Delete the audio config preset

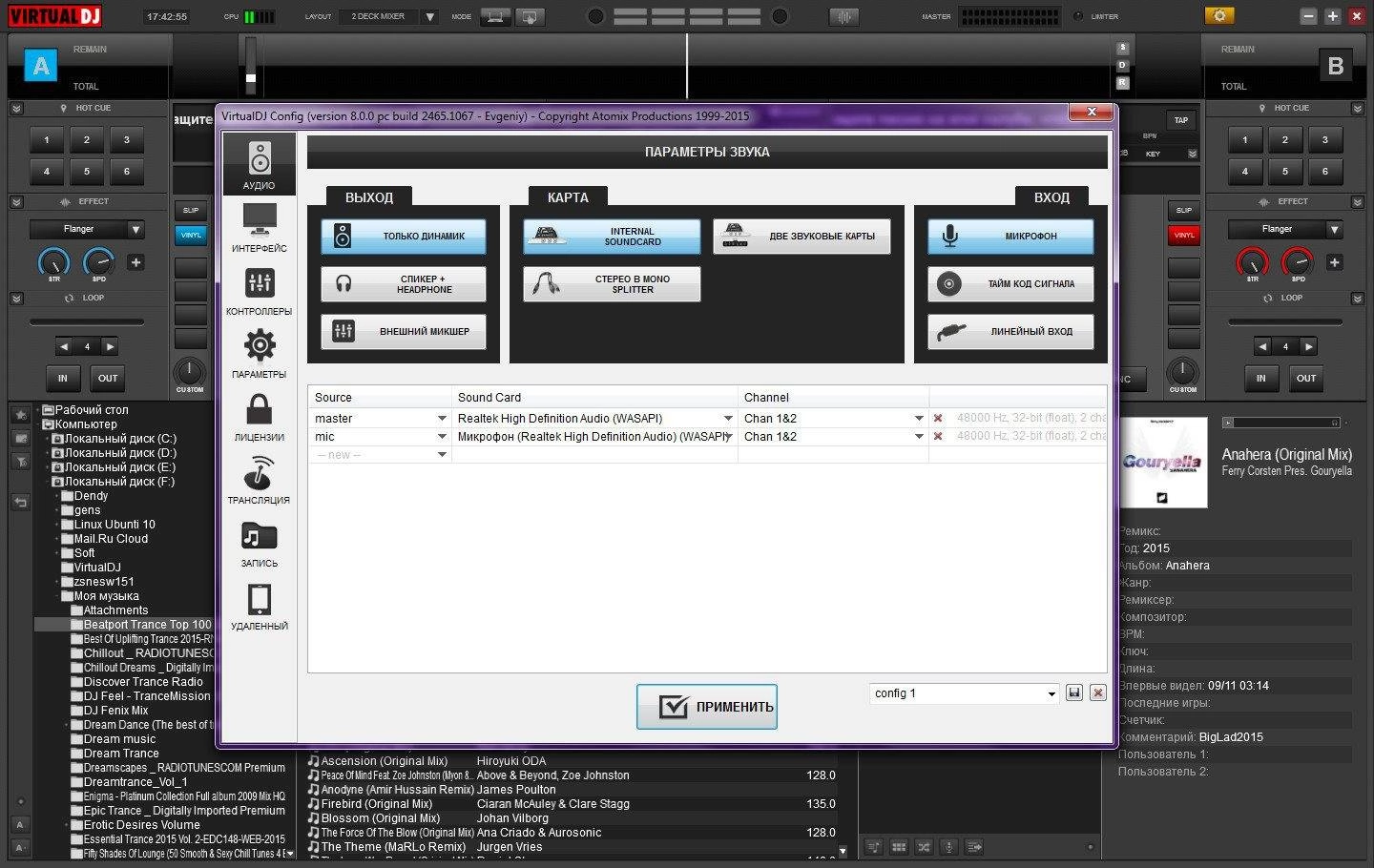click(x=1098, y=693)
